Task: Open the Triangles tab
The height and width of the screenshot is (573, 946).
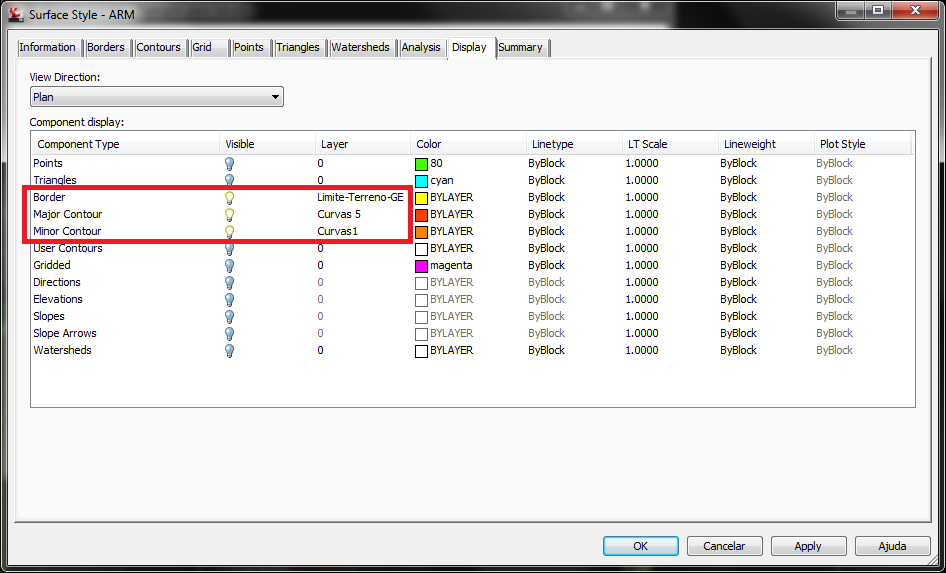Action: pos(297,47)
